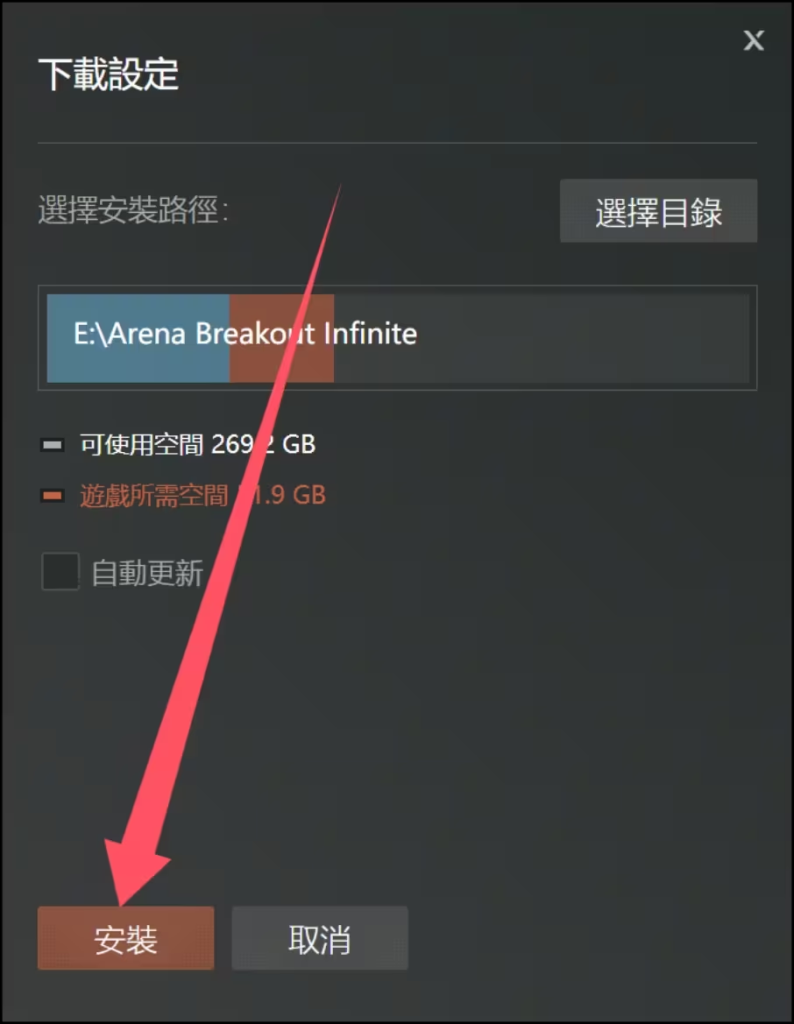The height and width of the screenshot is (1024, 794).
Task: Click the horizontal divider under the title
Action: coord(397,142)
